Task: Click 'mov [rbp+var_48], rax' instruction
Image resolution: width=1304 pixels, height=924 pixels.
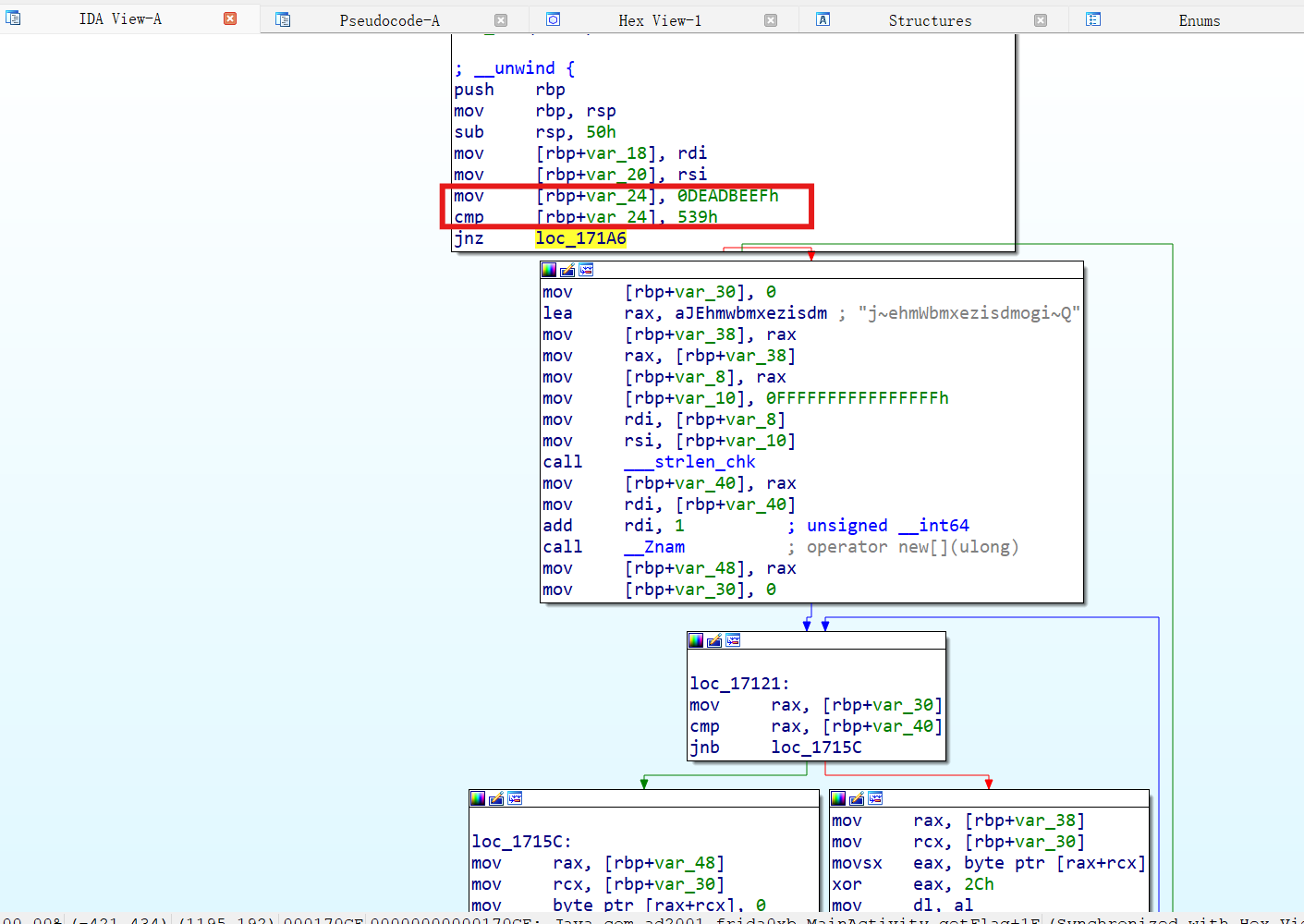Action: tap(669, 568)
